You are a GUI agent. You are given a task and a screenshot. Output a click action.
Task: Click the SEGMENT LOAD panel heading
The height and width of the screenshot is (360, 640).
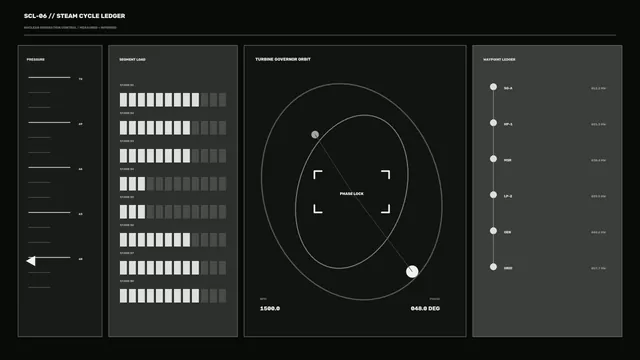(x=132, y=60)
